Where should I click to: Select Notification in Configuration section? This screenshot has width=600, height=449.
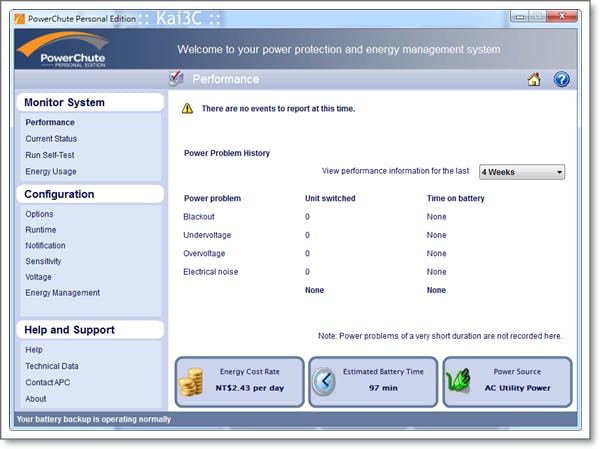46,246
